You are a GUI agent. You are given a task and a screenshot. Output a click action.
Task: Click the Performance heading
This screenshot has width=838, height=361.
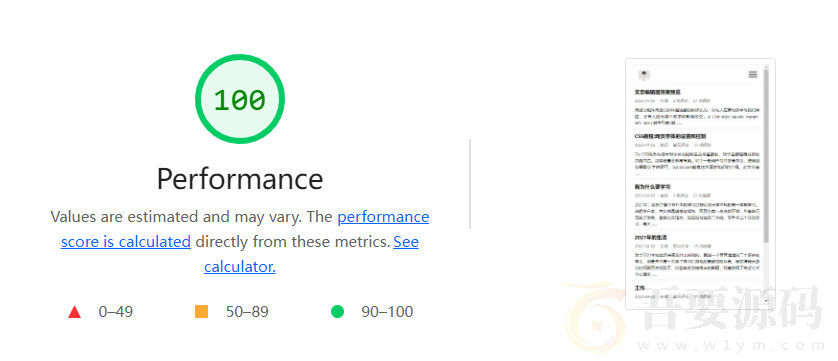click(239, 179)
